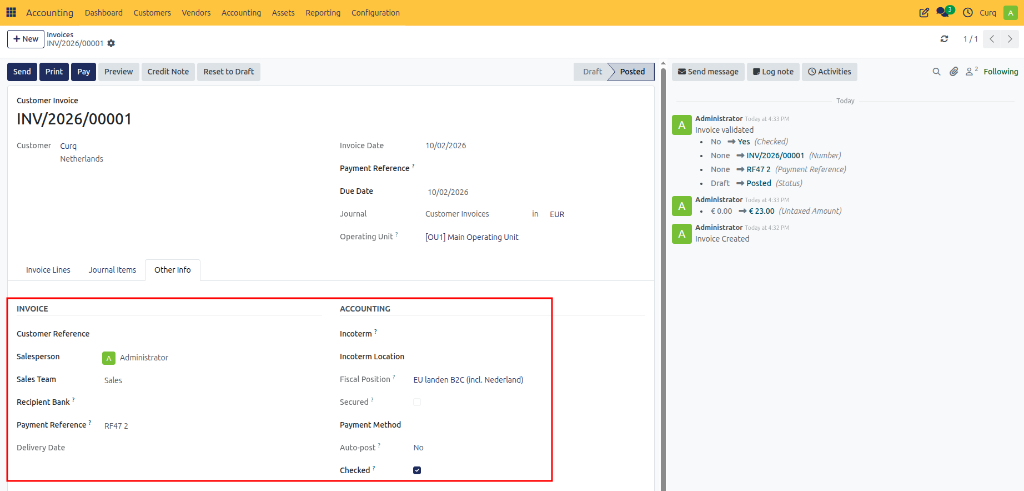Viewport: 1024px width, 491px height.
Task: Click the Credit Note button
Action: [x=168, y=72]
